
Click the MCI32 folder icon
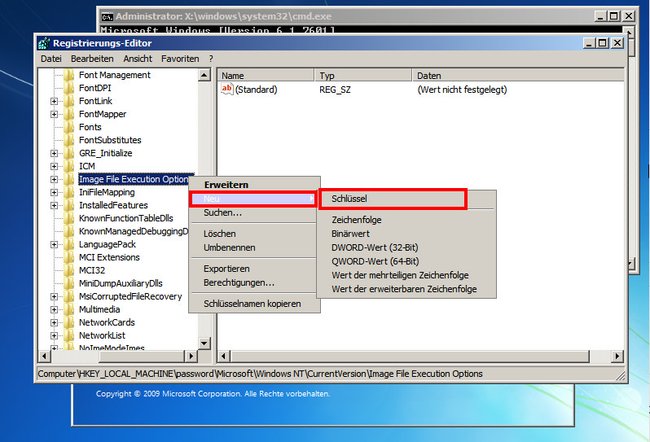point(69,270)
